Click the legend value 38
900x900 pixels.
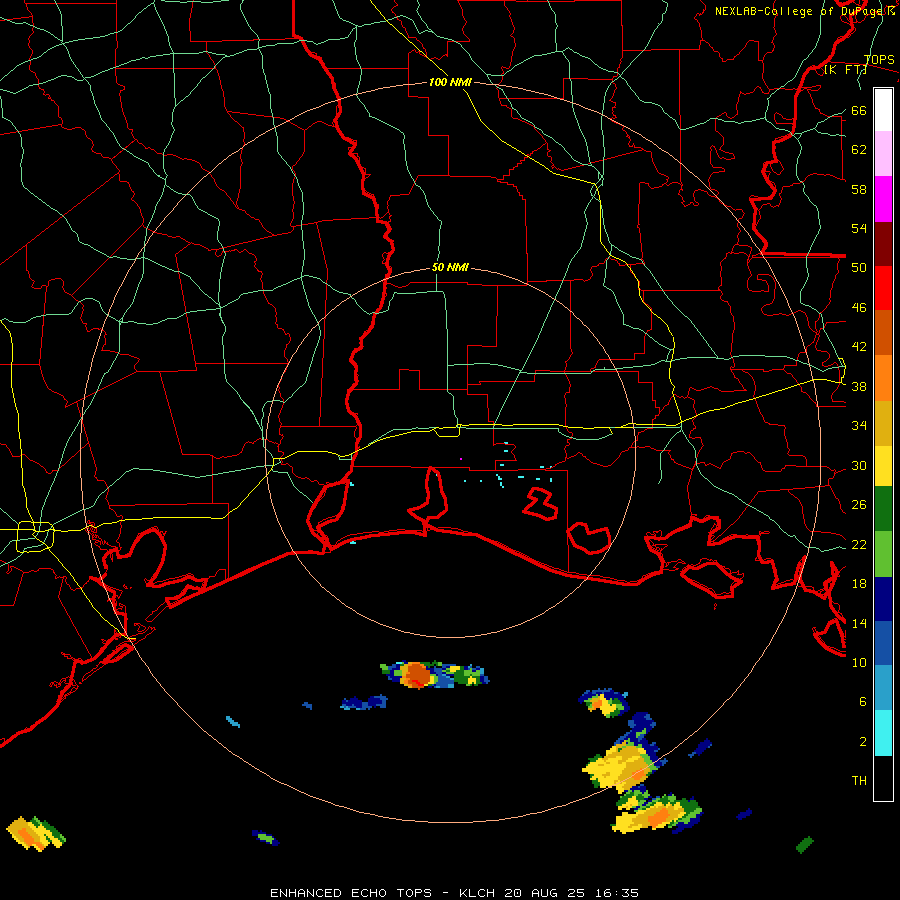859,386
